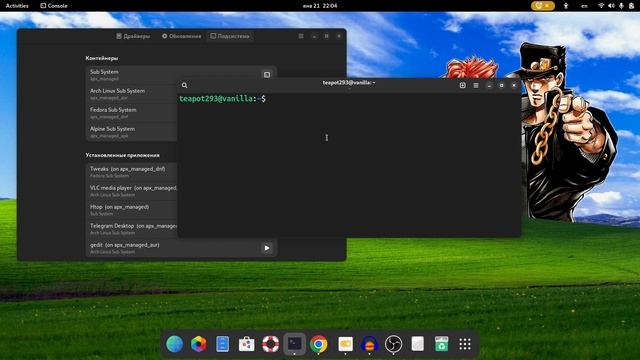
Task: Click the yellow indicator pill in top bar
Action: [542, 6]
